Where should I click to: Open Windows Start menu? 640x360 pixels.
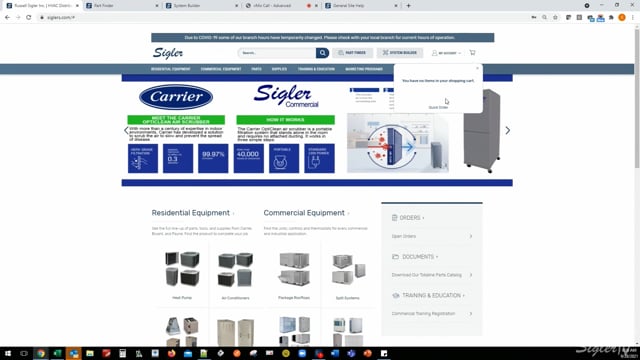[8, 353]
